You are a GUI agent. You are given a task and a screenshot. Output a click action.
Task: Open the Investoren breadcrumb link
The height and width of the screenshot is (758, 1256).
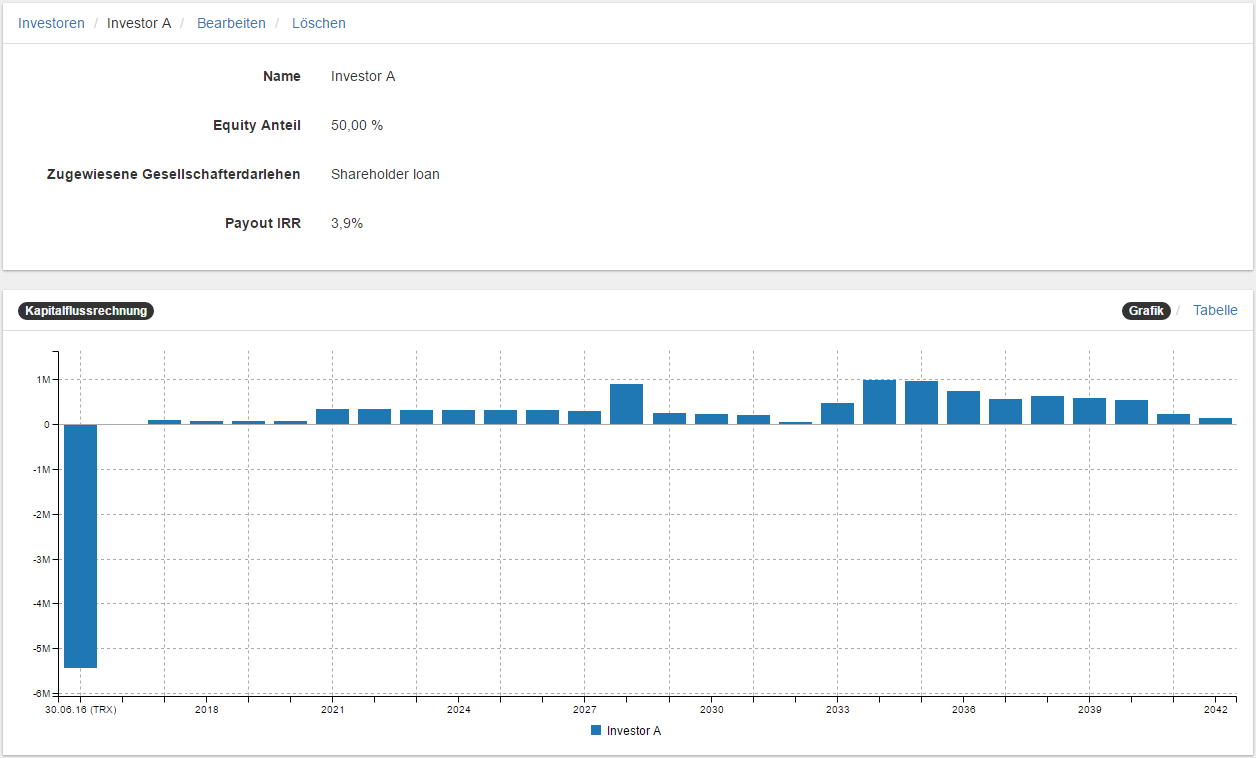click(51, 23)
